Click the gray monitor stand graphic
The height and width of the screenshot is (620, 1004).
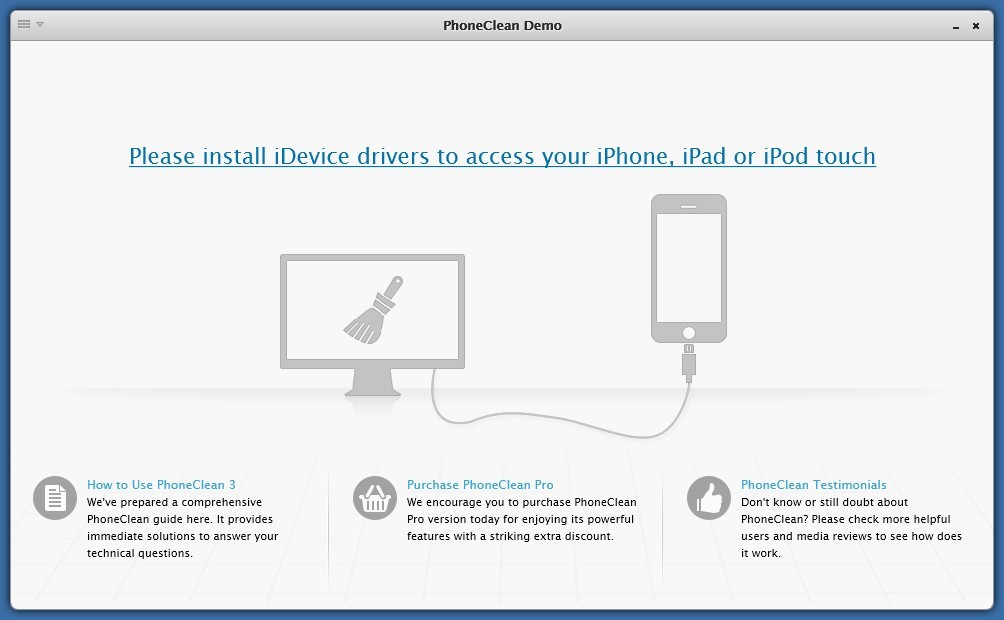pyautogui.click(x=372, y=381)
